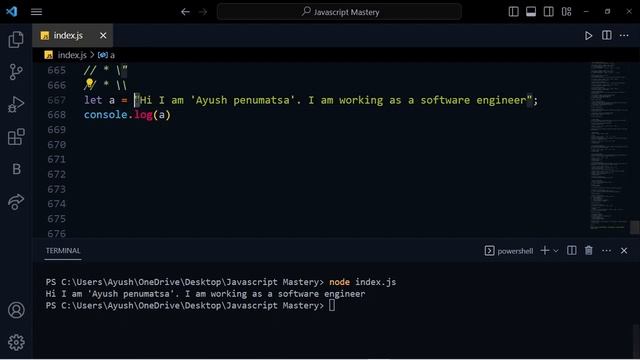Click the terminal prompt cursor
Viewport: 640px width, 360px height.
click(332, 306)
